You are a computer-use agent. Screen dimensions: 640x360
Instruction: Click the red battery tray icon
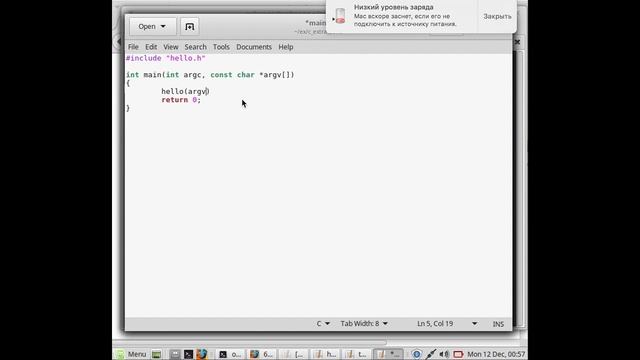click(458, 354)
